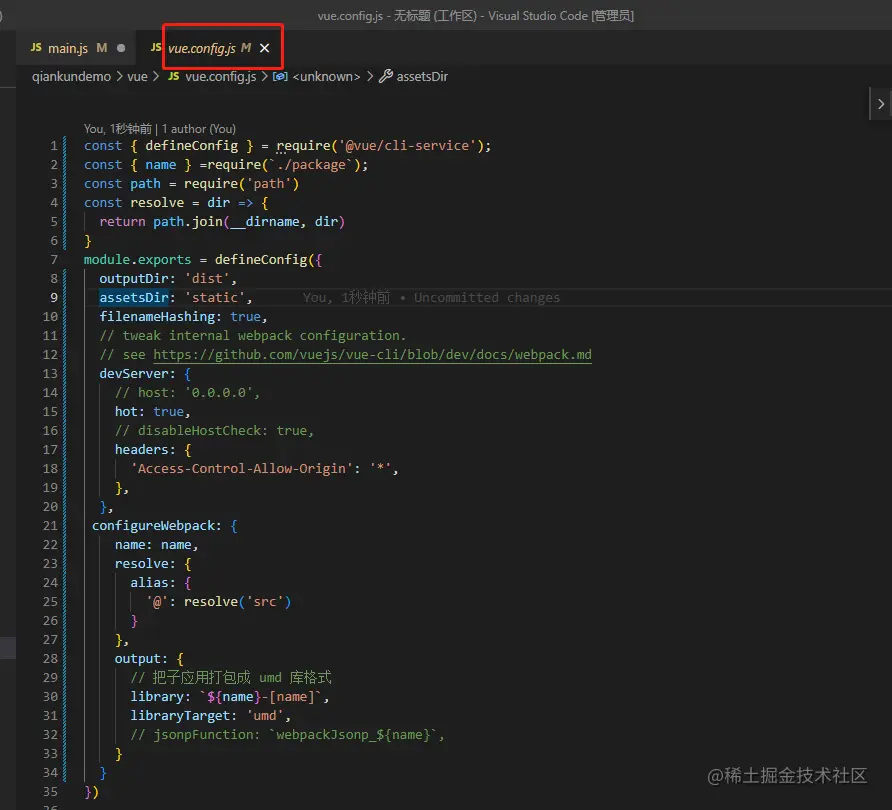Click the 'filenameHashing' property name

(157, 317)
